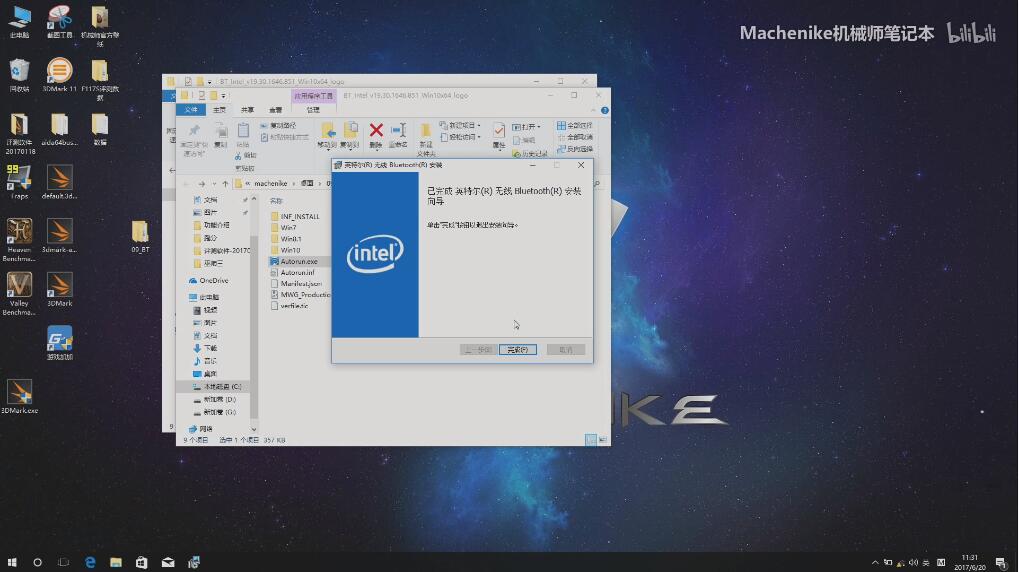This screenshot has width=1019, height=572.
Task: Click the Finish button in the Intel Bluetooth installer
Action: click(517, 350)
